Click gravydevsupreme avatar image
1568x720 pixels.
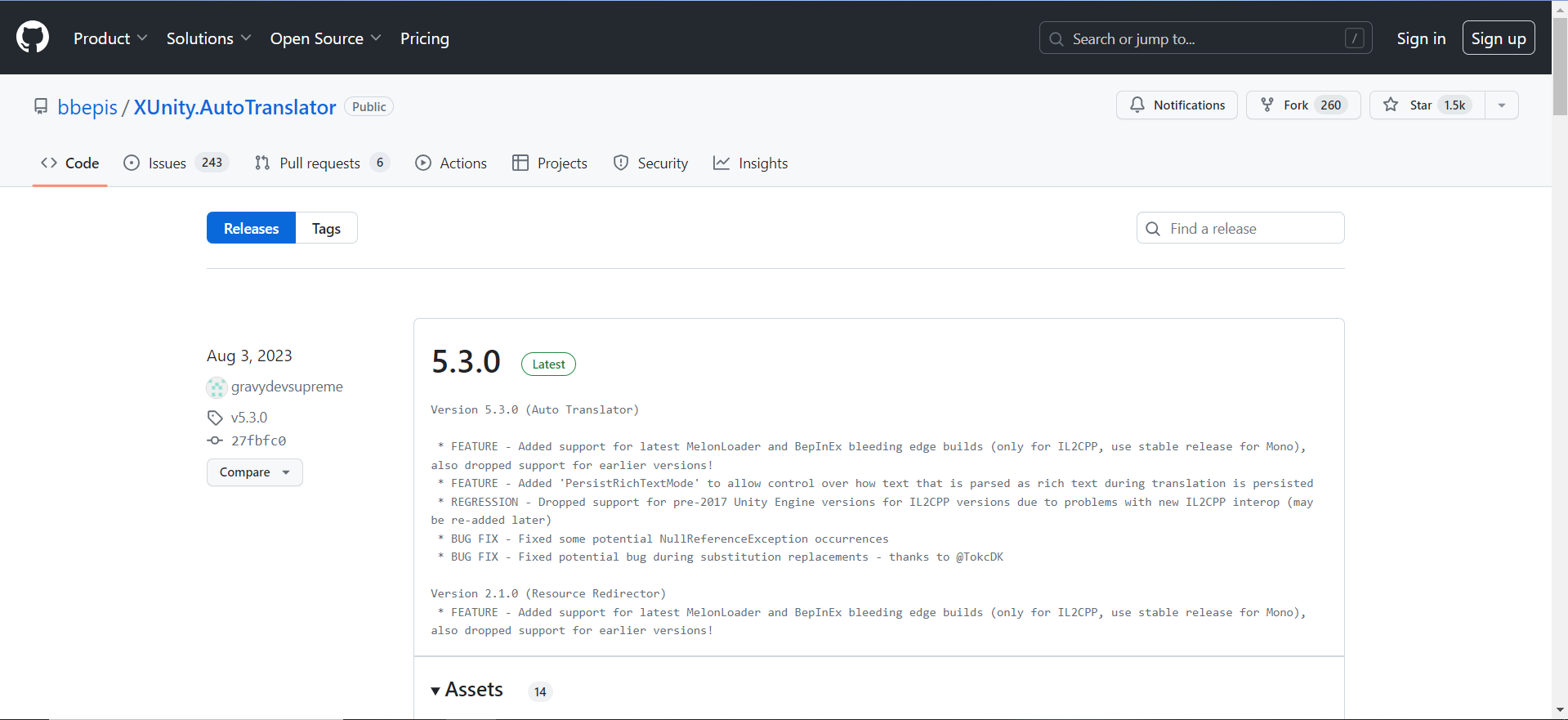(217, 387)
